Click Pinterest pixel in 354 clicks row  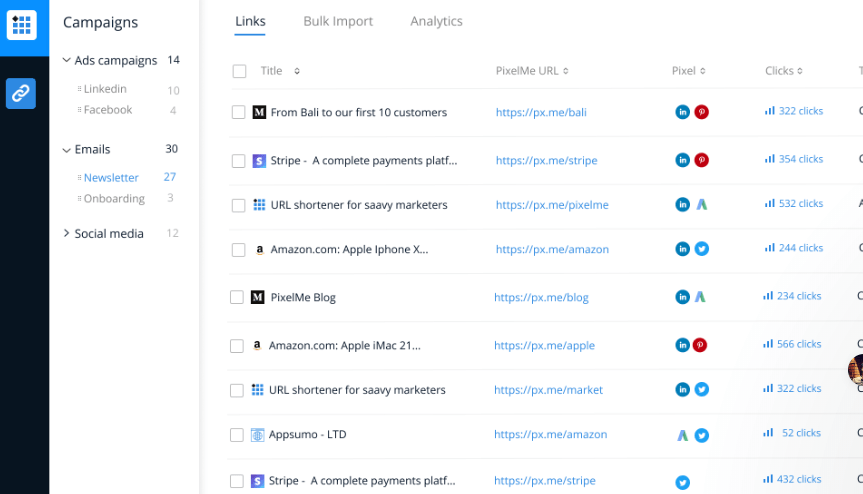pos(701,160)
